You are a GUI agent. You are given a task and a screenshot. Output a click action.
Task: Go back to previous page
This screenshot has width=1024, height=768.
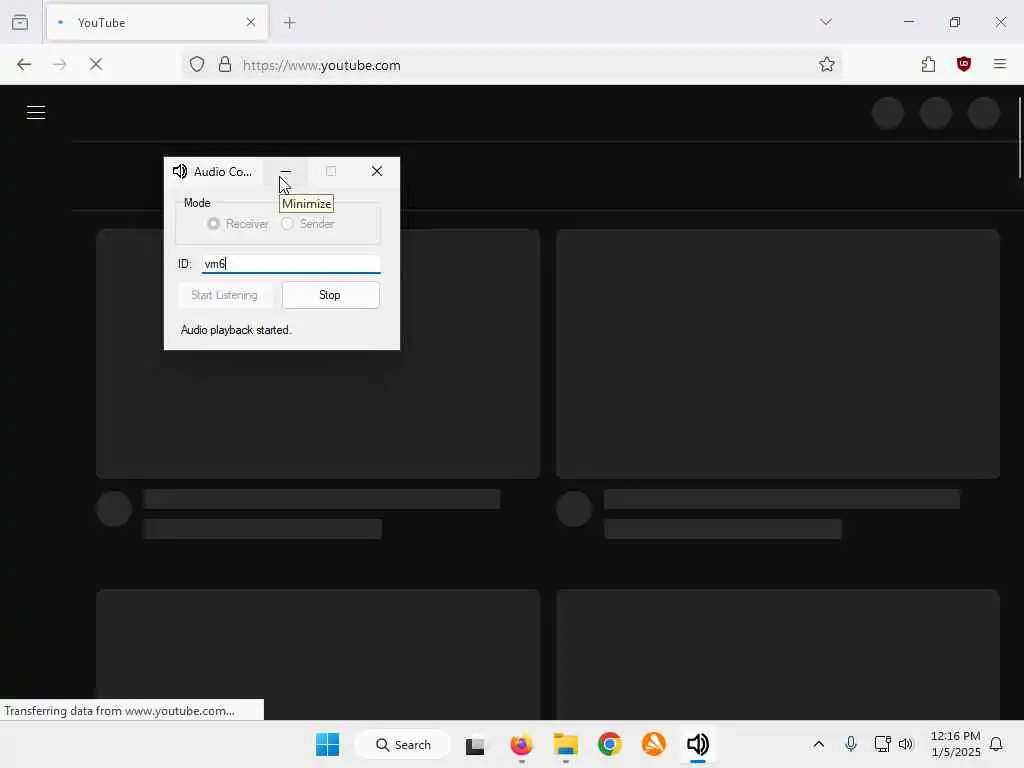click(24, 64)
